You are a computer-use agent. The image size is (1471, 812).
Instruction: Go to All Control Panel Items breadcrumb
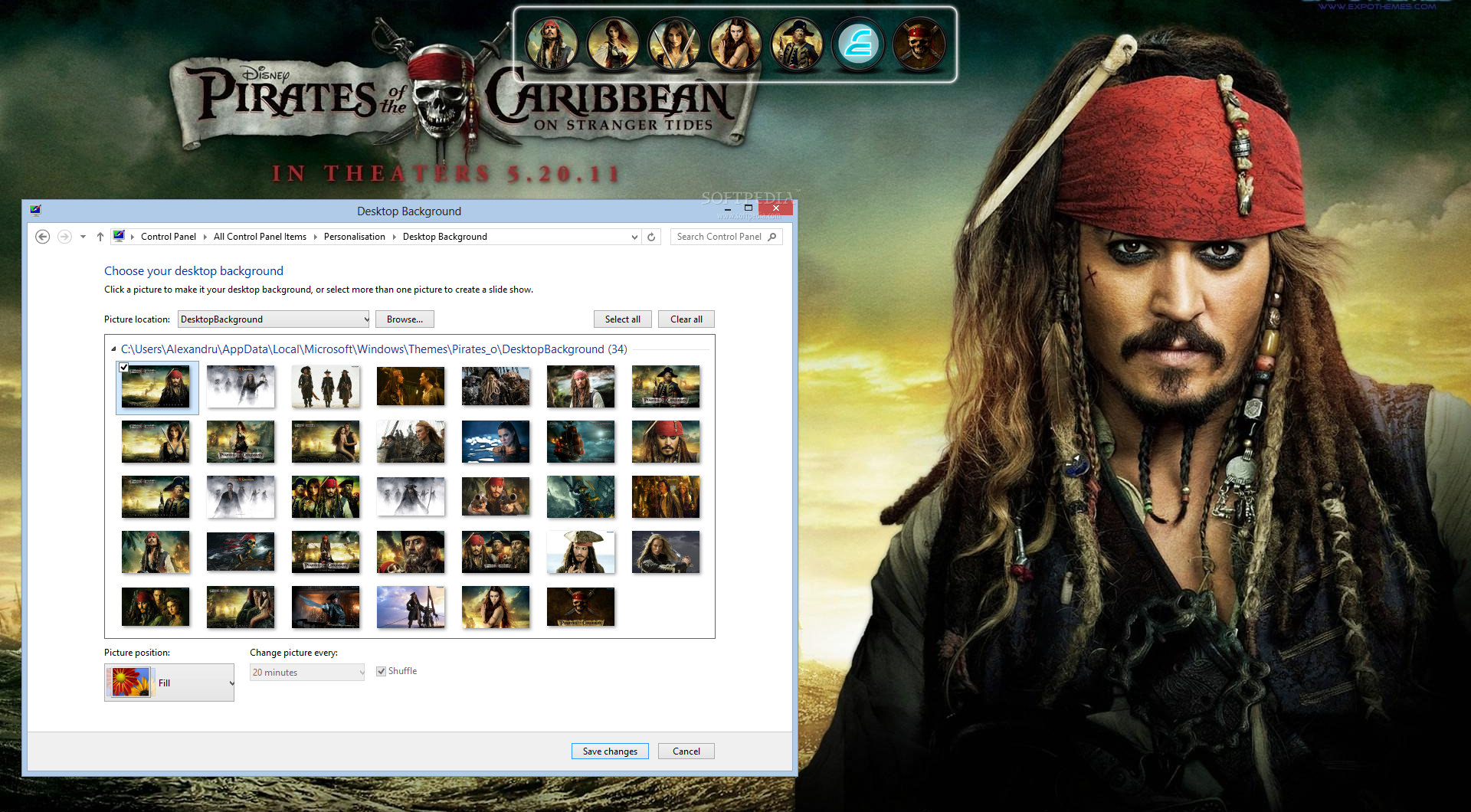click(x=260, y=237)
